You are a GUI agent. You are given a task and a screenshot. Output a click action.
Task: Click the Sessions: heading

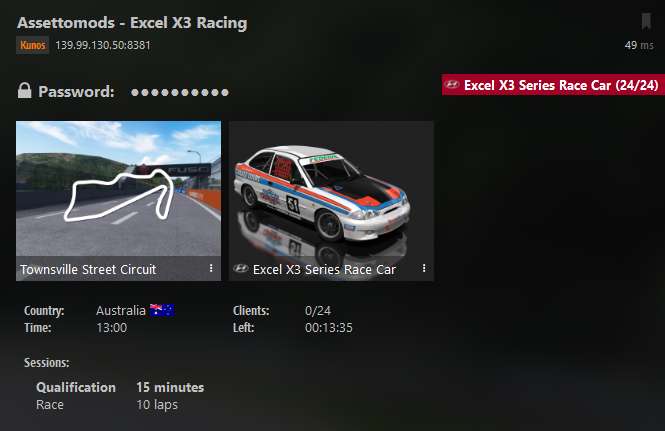click(x=47, y=363)
